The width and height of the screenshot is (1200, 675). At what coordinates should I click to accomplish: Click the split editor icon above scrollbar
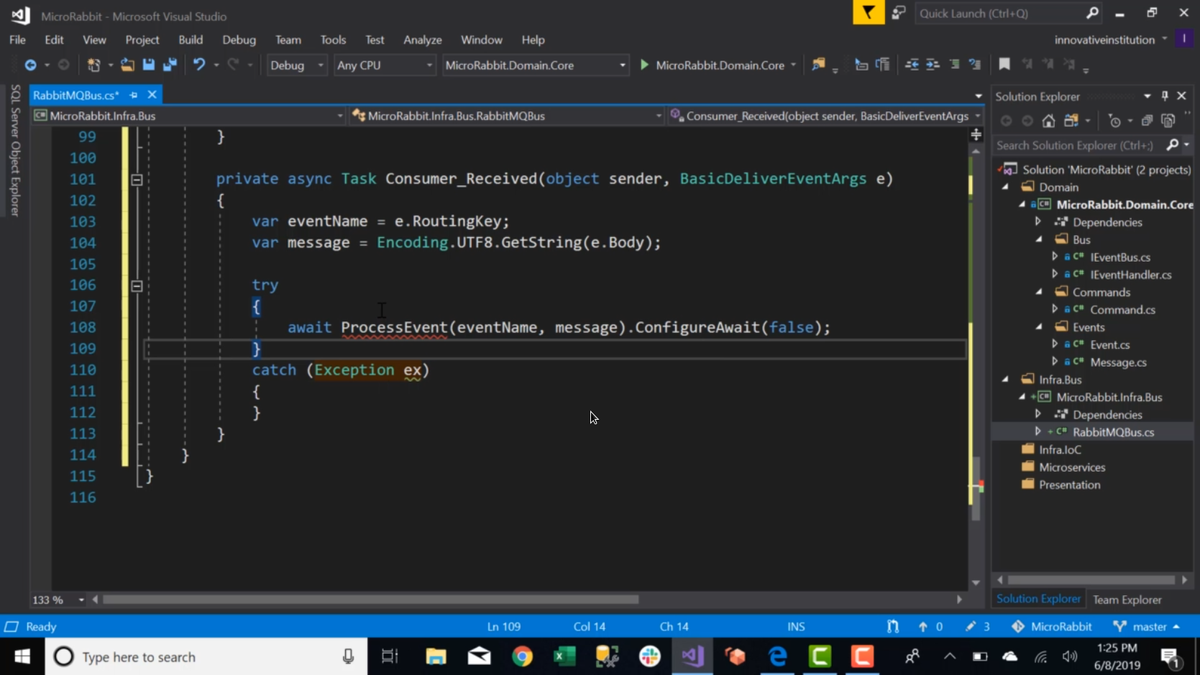coord(976,134)
